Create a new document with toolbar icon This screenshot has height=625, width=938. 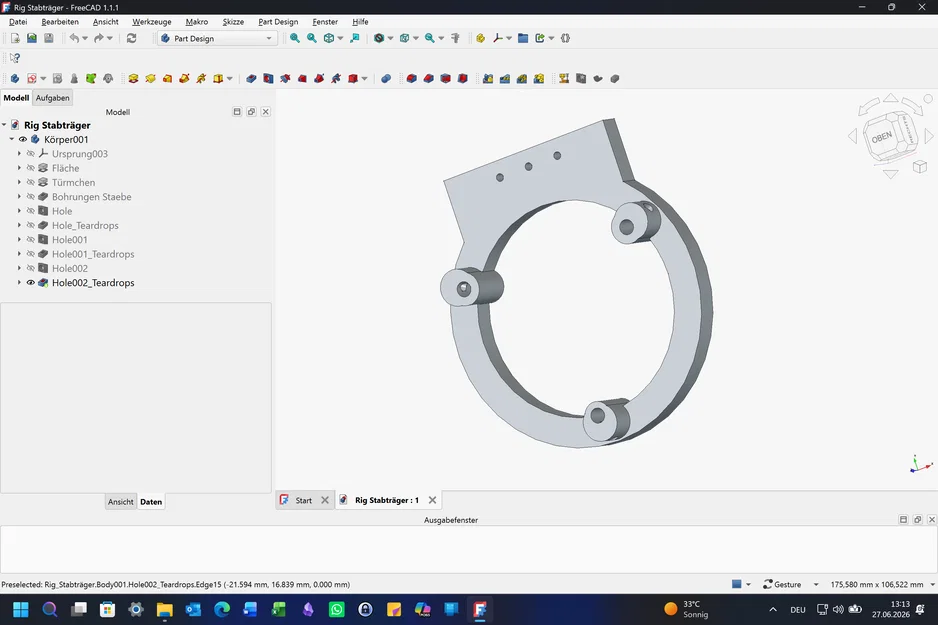[15, 38]
